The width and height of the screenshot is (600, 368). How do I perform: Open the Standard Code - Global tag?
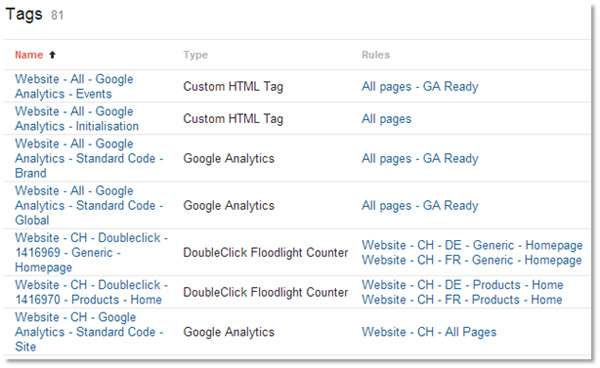[x=89, y=205]
